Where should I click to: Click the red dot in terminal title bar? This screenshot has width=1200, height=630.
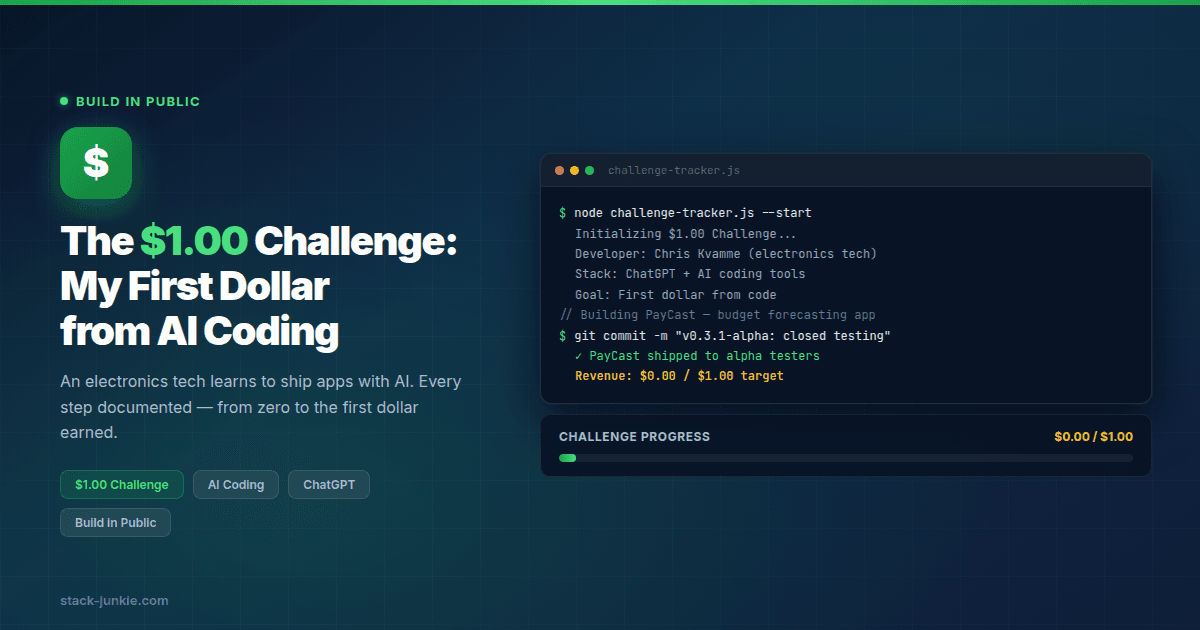[559, 171]
